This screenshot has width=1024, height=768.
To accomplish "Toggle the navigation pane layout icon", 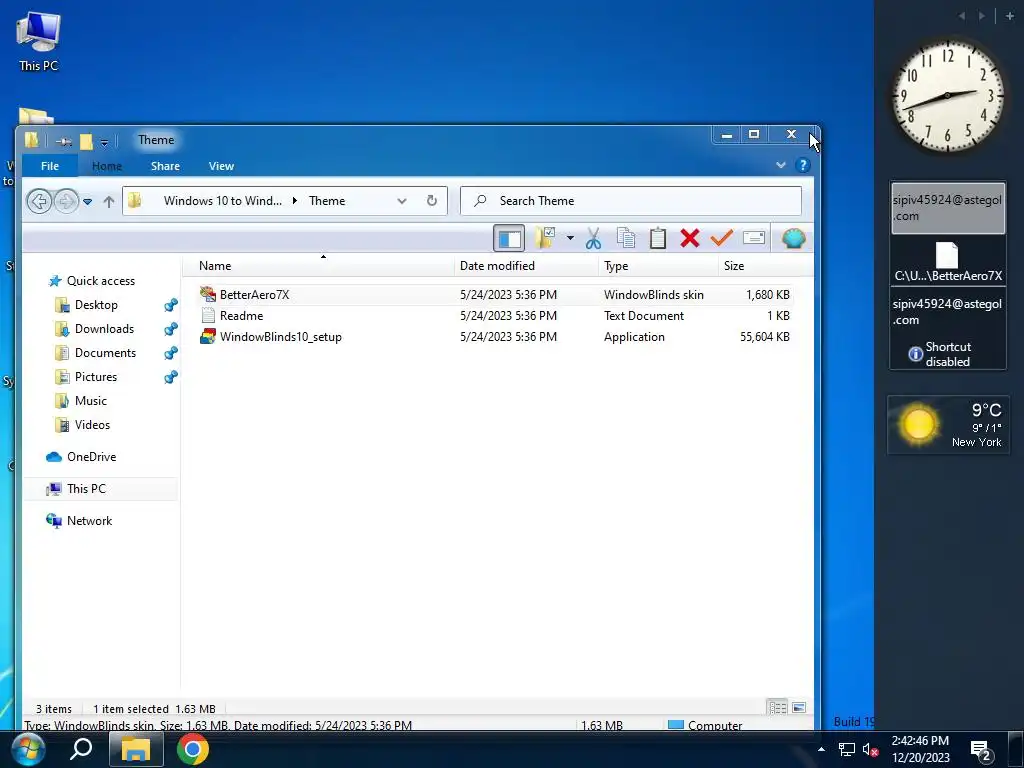I will (x=509, y=238).
